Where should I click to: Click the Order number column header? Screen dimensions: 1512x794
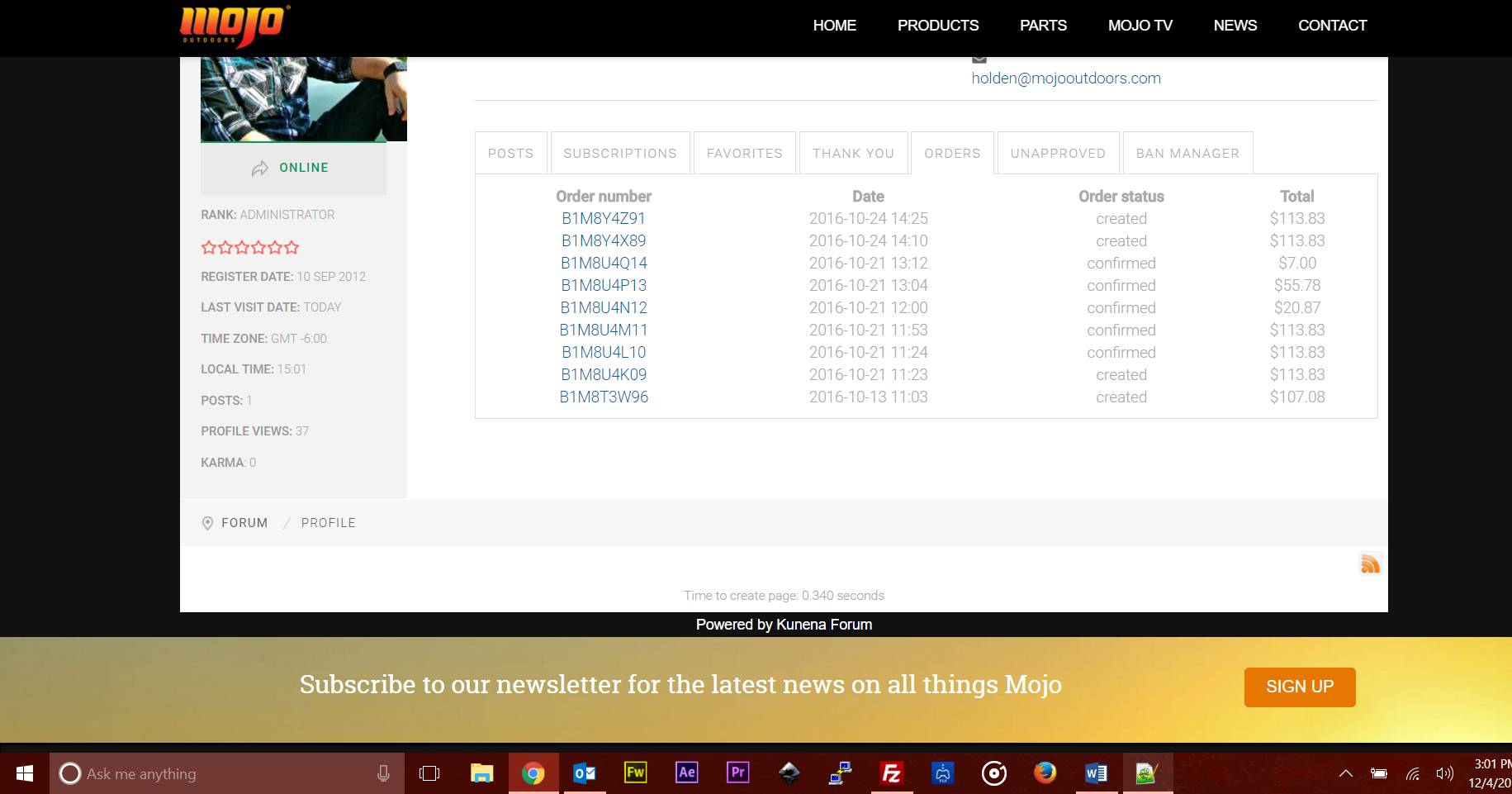tap(604, 196)
